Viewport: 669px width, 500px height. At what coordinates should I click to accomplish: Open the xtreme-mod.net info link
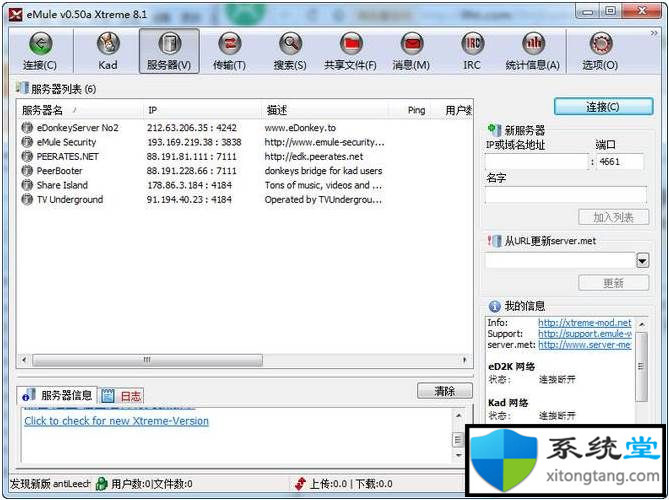coord(585,323)
